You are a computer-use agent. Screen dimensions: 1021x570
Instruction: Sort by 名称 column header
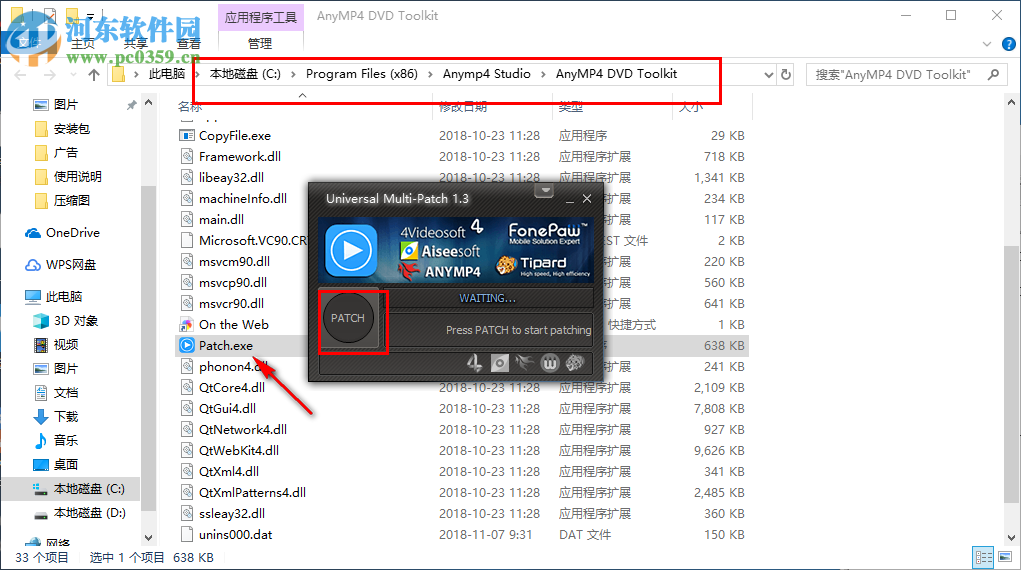click(189, 106)
